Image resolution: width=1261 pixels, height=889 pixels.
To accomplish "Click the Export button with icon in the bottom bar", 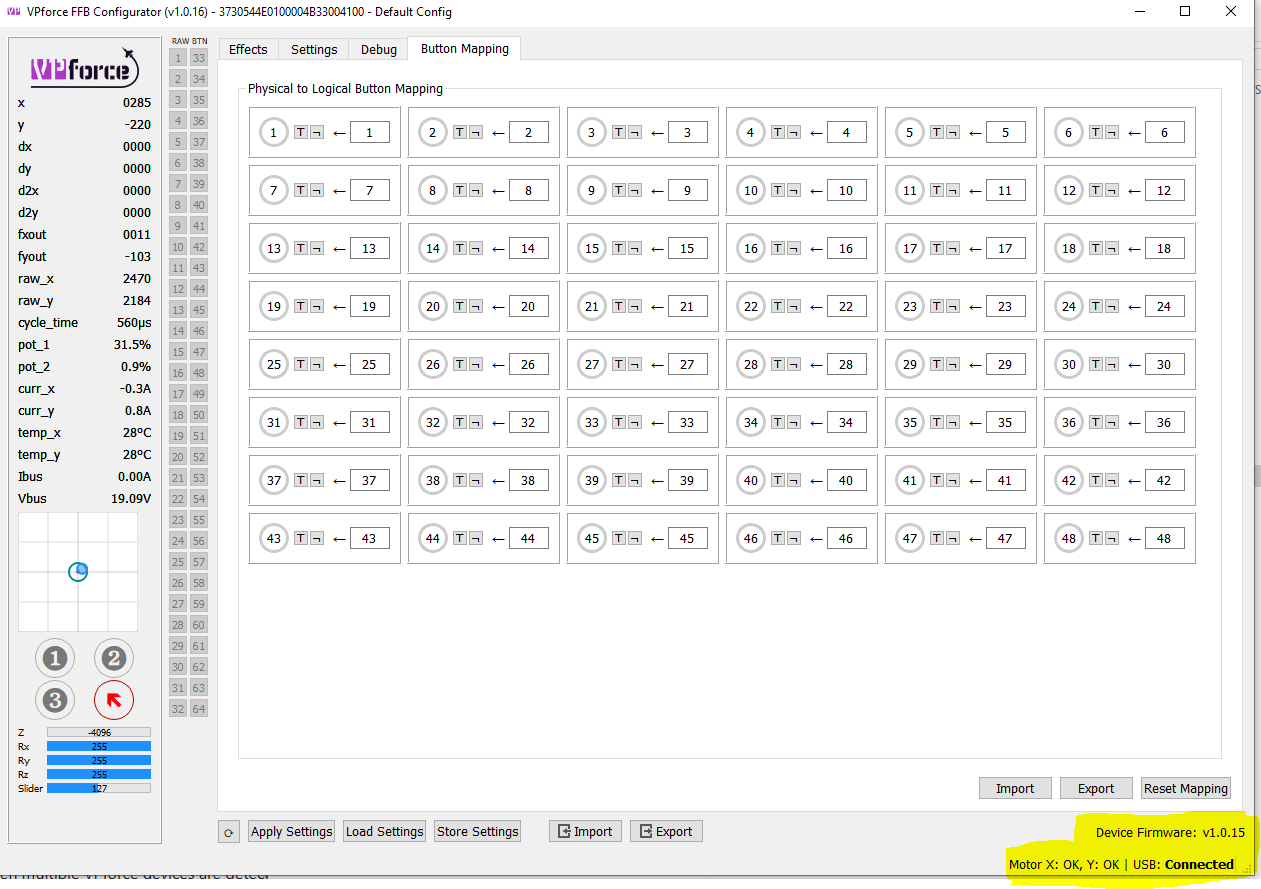I will pyautogui.click(x=666, y=831).
